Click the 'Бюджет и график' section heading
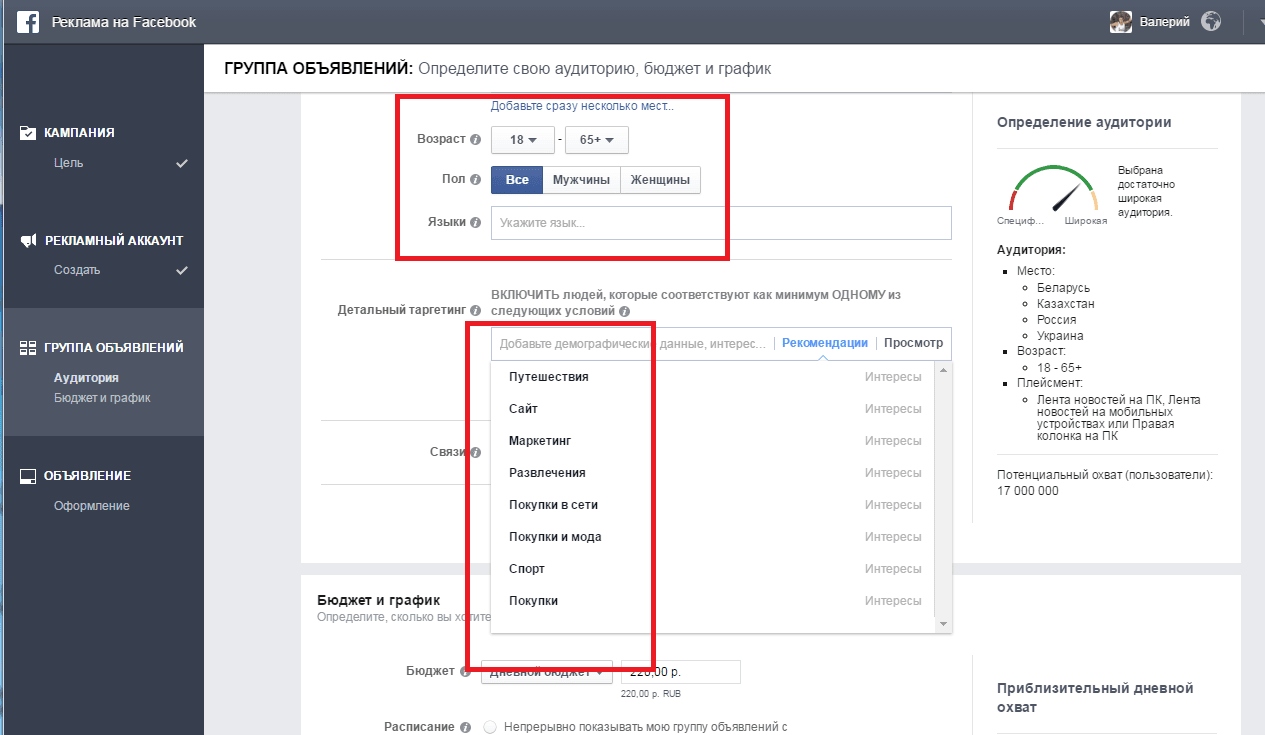The width and height of the screenshot is (1265, 735). 379,600
